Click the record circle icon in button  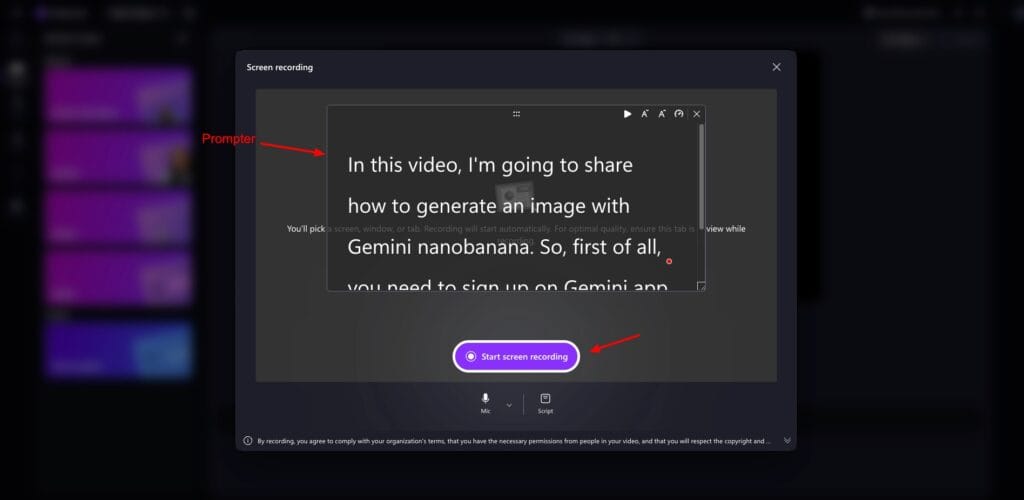click(x=471, y=356)
